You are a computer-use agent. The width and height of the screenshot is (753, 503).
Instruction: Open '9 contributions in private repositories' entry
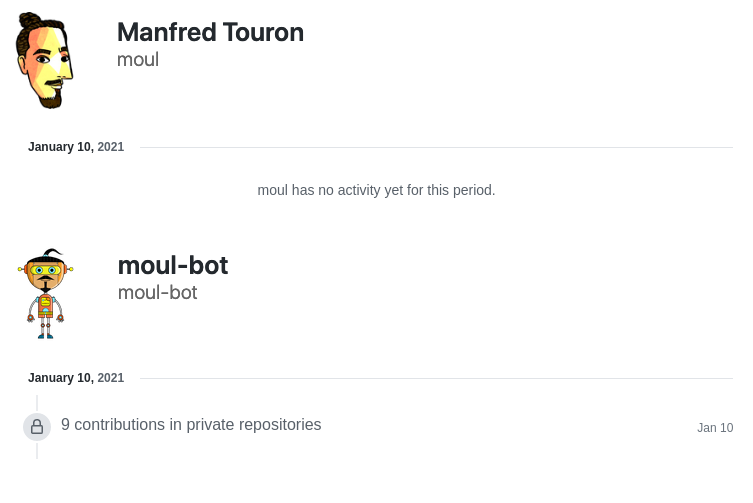(x=191, y=425)
